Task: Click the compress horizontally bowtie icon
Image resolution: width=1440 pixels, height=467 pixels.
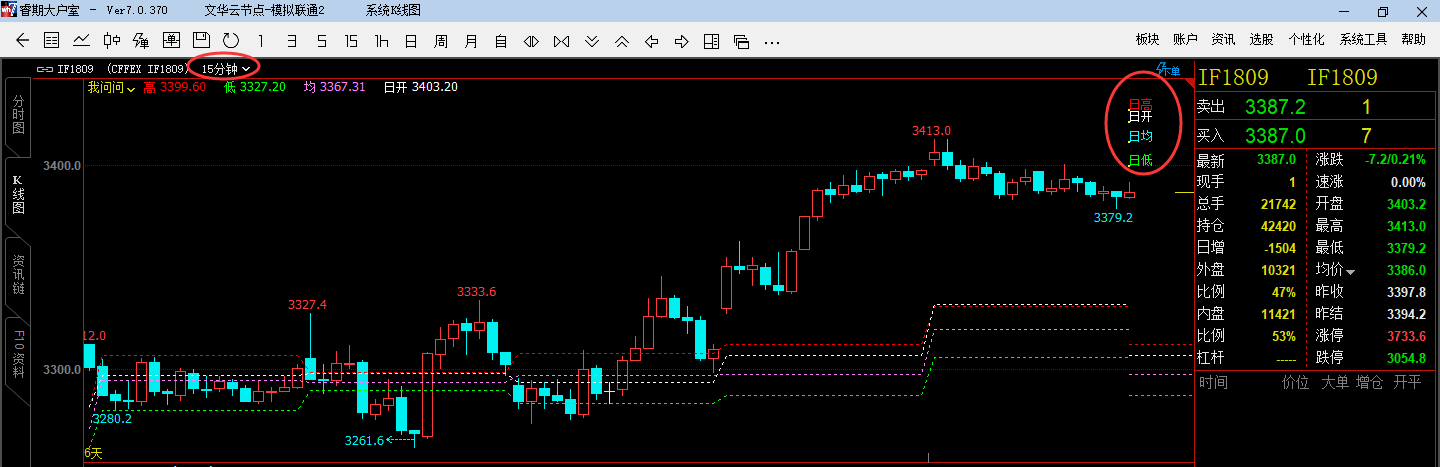Action: point(561,41)
